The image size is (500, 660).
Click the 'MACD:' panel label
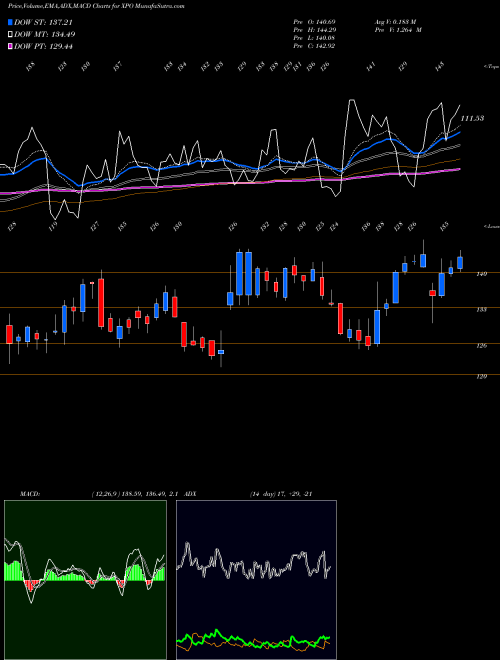tap(30, 494)
